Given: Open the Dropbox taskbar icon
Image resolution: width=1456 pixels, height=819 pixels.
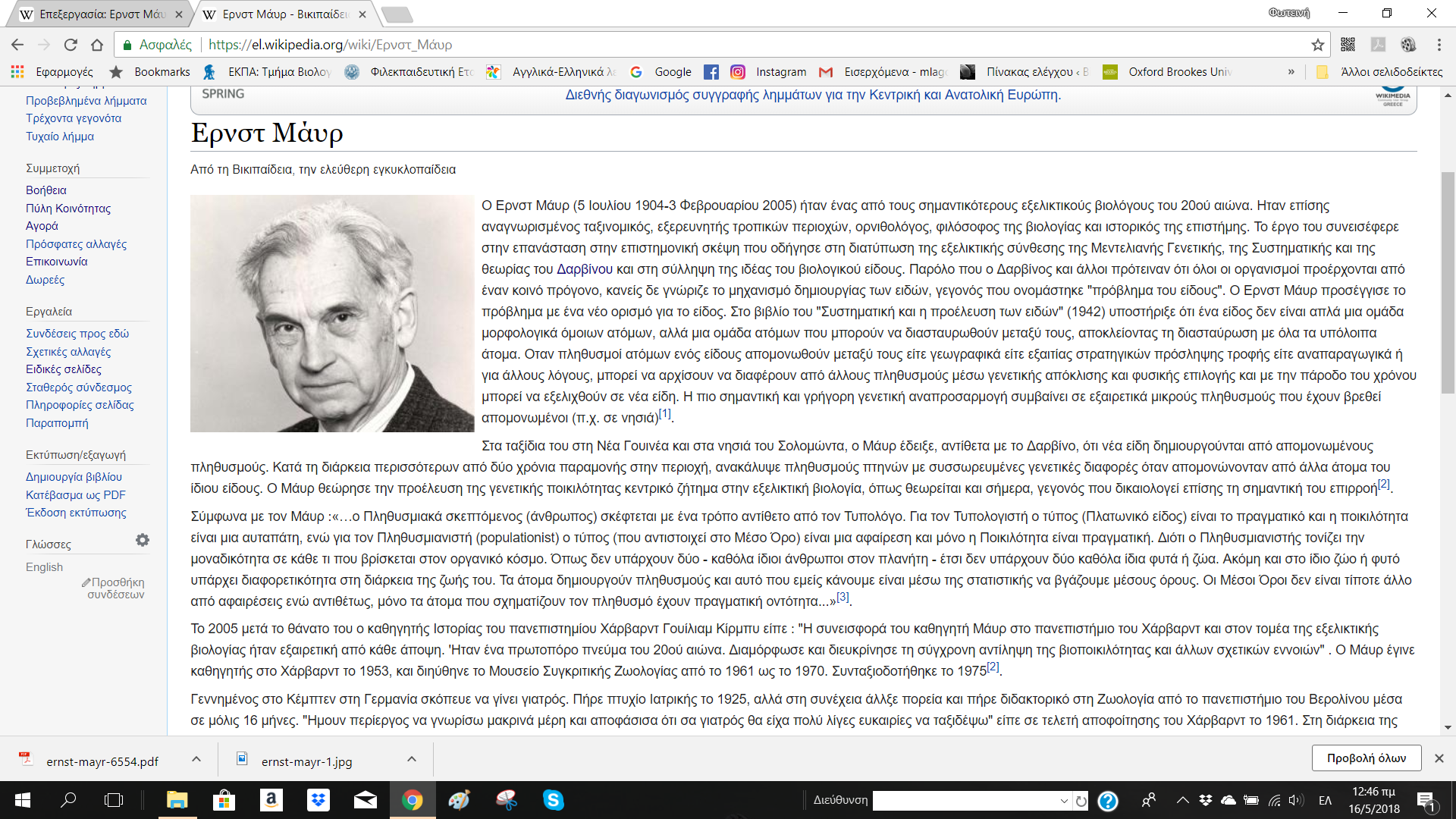Looking at the screenshot, I should 318,800.
